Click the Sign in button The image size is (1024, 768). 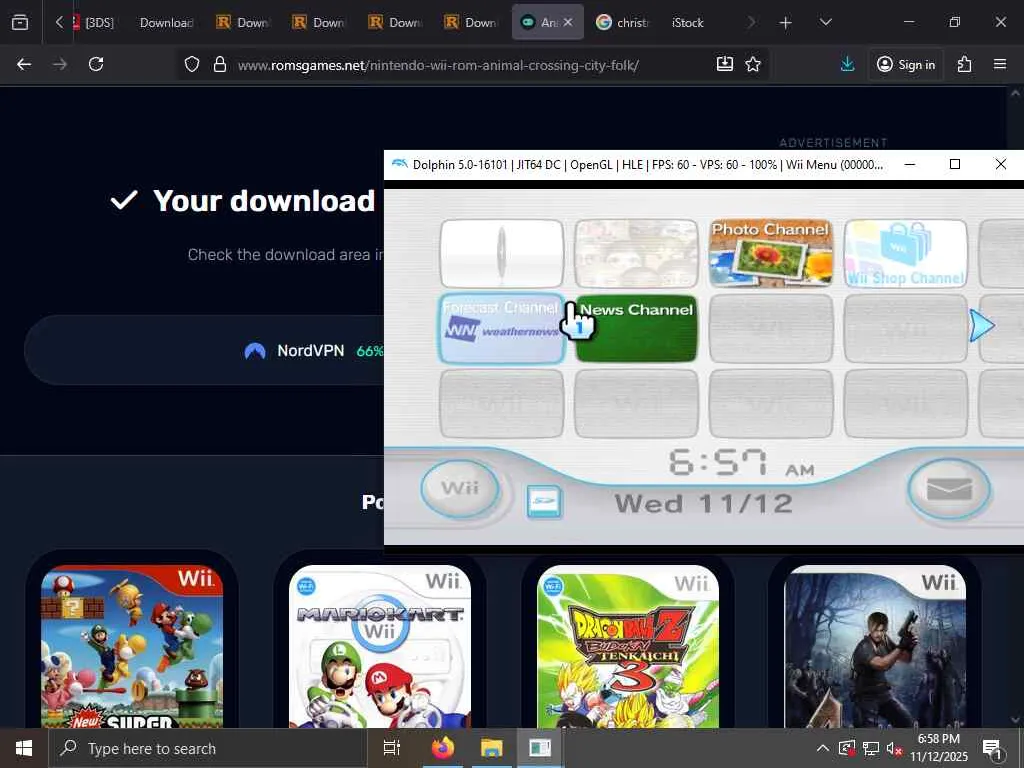click(906, 64)
